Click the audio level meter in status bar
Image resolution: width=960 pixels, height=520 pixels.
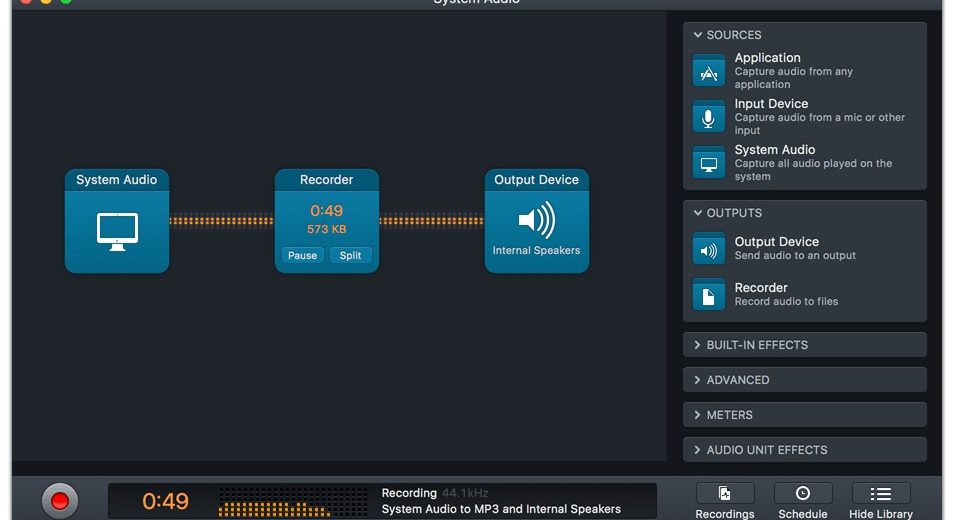click(x=292, y=502)
